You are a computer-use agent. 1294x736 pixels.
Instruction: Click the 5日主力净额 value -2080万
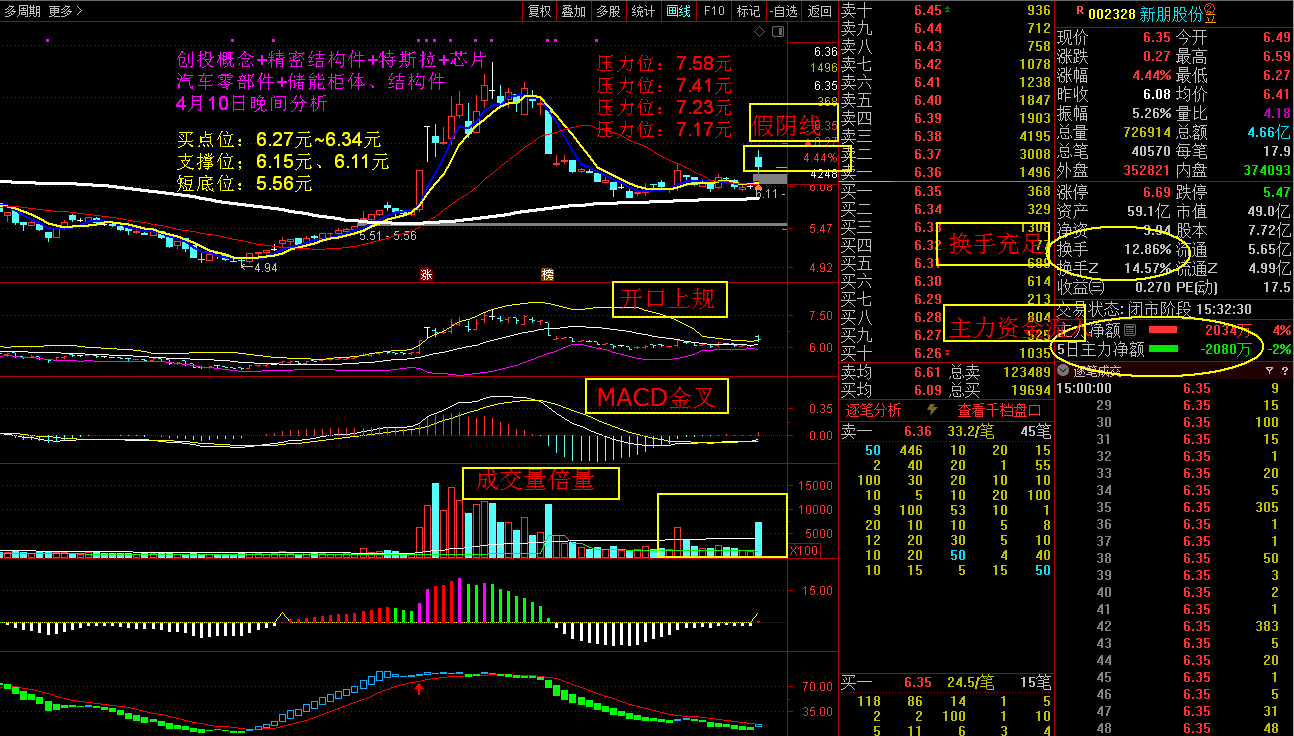tap(1225, 350)
